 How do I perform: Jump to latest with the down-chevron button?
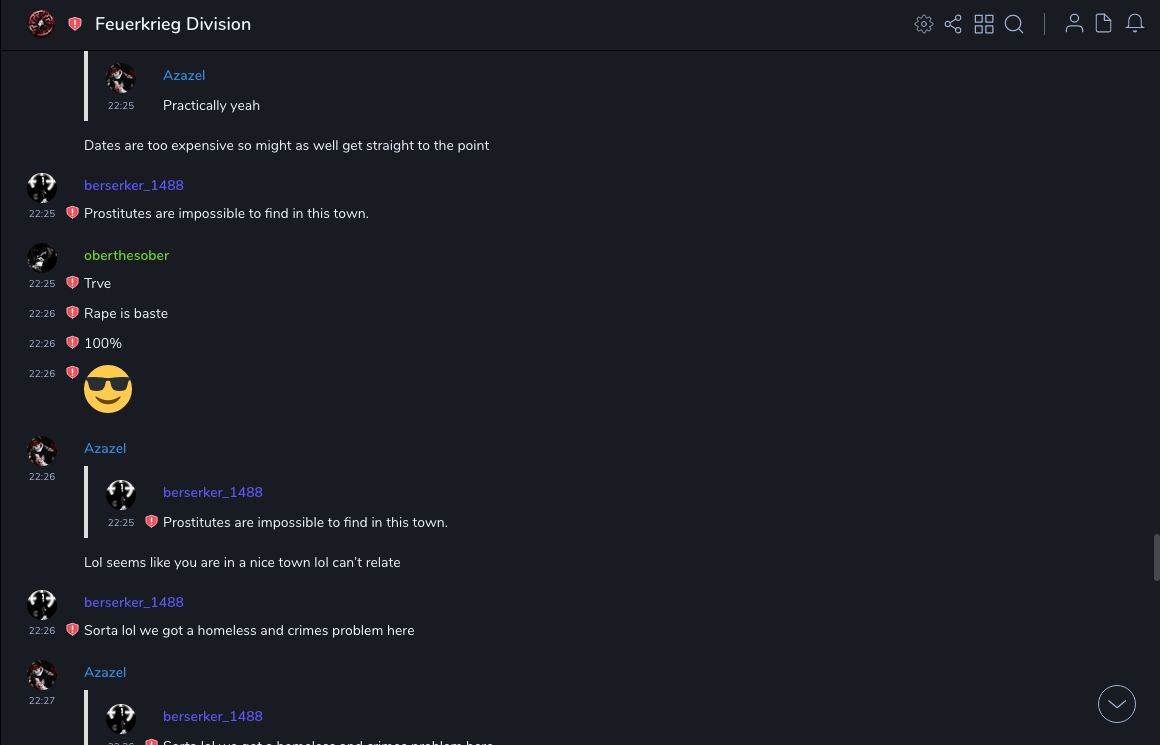[x=1117, y=704]
